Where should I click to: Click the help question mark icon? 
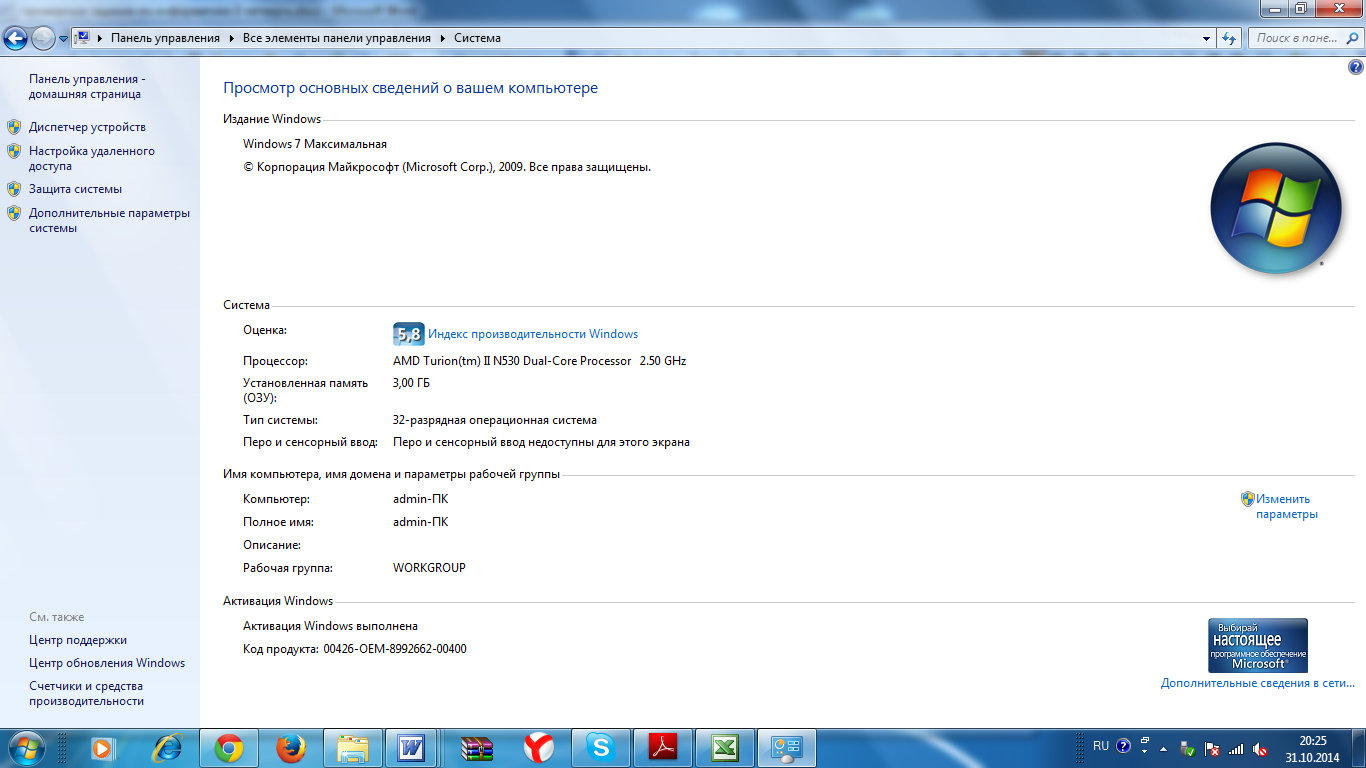1356,67
